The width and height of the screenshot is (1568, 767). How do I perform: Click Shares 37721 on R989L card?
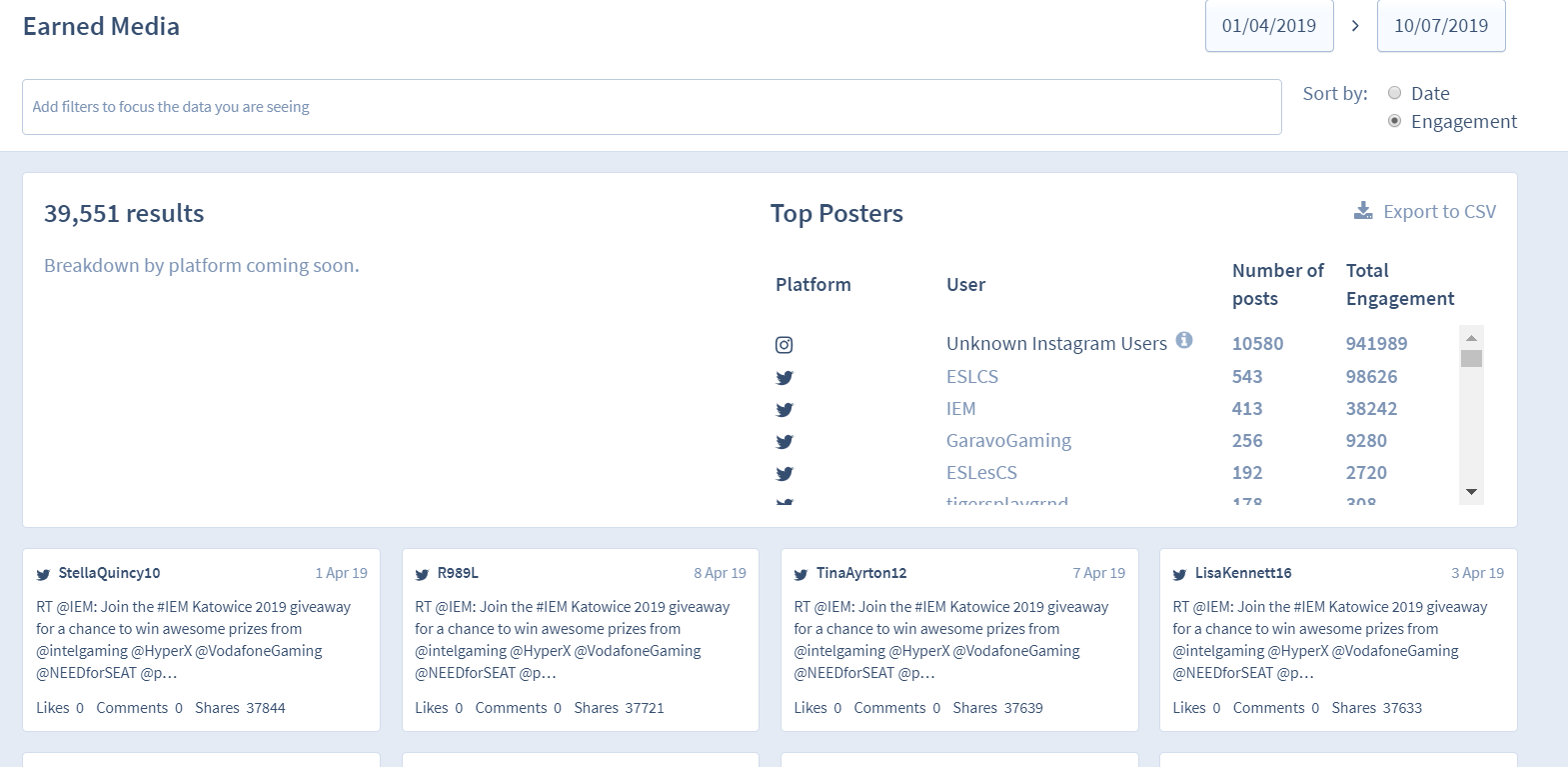619,708
